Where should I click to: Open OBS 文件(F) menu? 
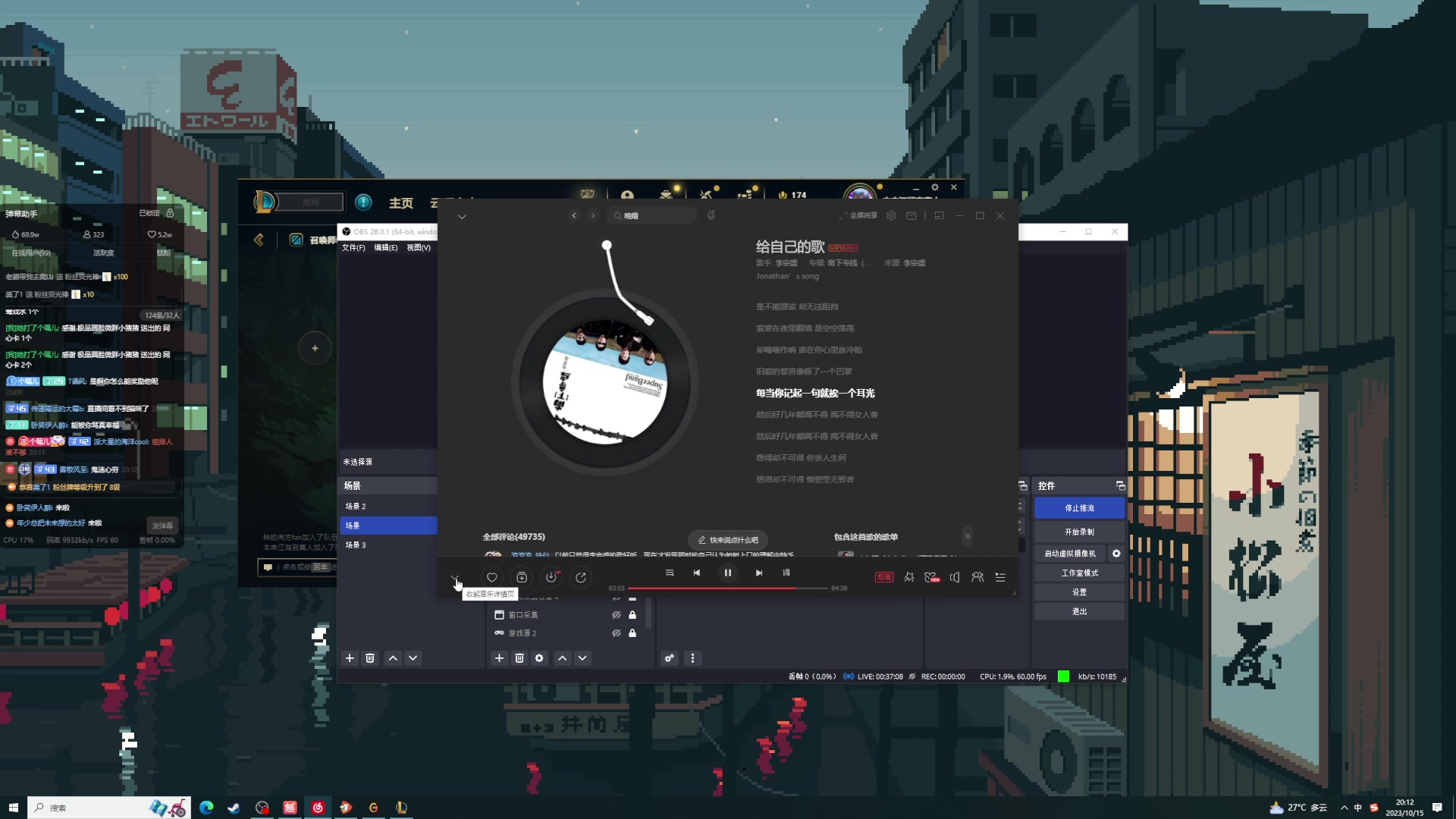(x=353, y=248)
